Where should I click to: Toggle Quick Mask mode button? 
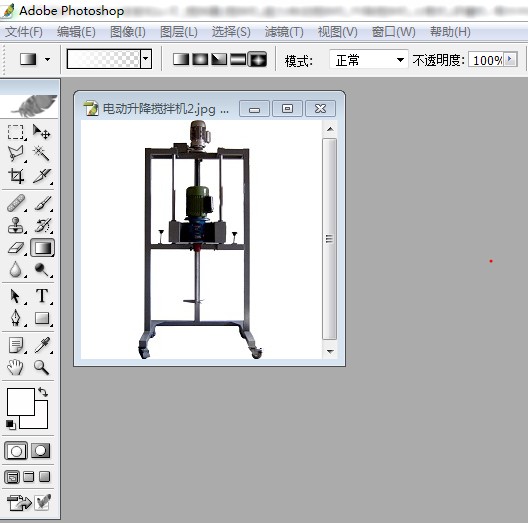tap(40, 451)
